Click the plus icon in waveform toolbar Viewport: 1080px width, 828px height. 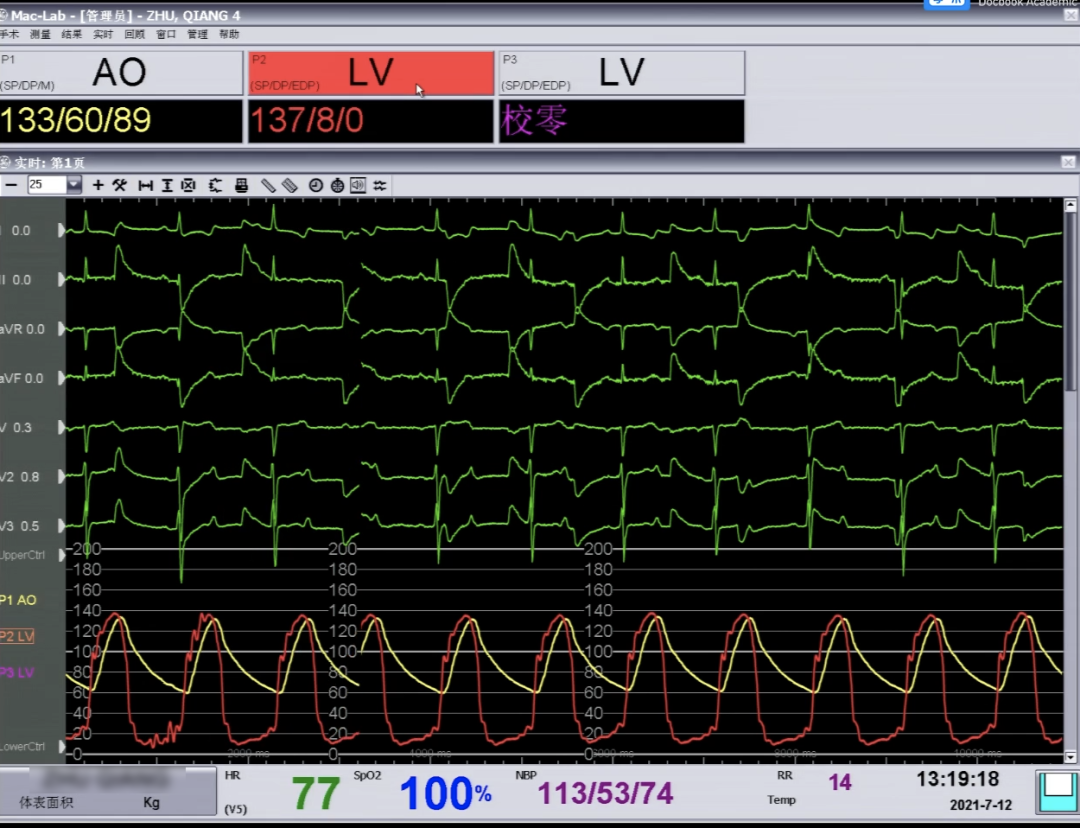[98, 185]
